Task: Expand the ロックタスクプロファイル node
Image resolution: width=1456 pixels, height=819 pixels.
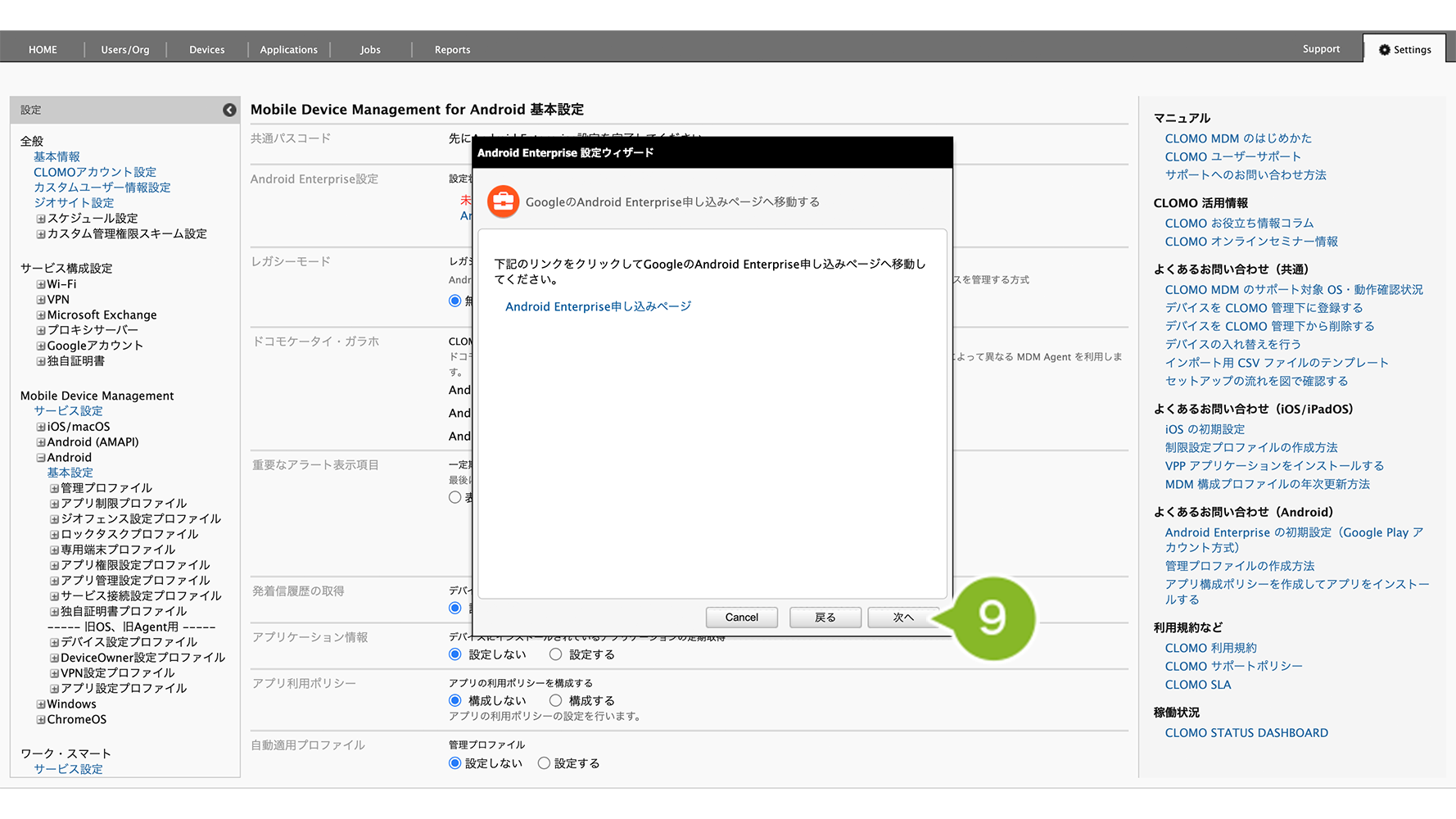Action: click(55, 534)
